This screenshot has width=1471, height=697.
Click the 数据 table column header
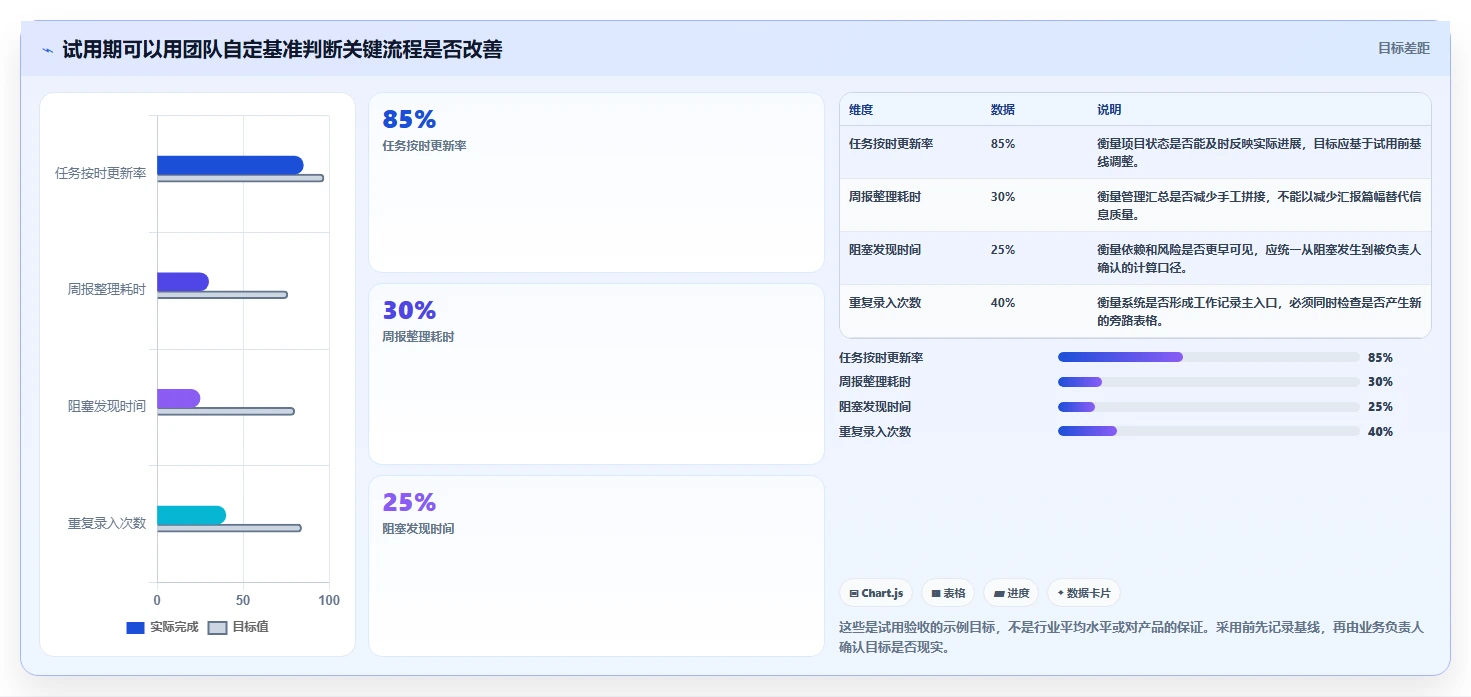(x=1003, y=110)
